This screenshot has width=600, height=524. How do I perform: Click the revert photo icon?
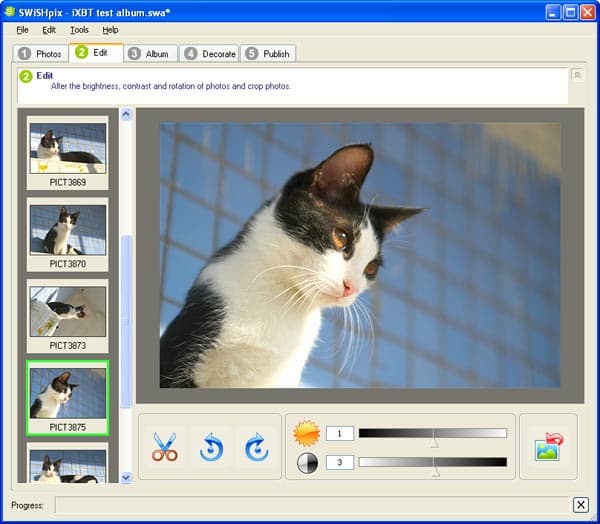click(549, 446)
